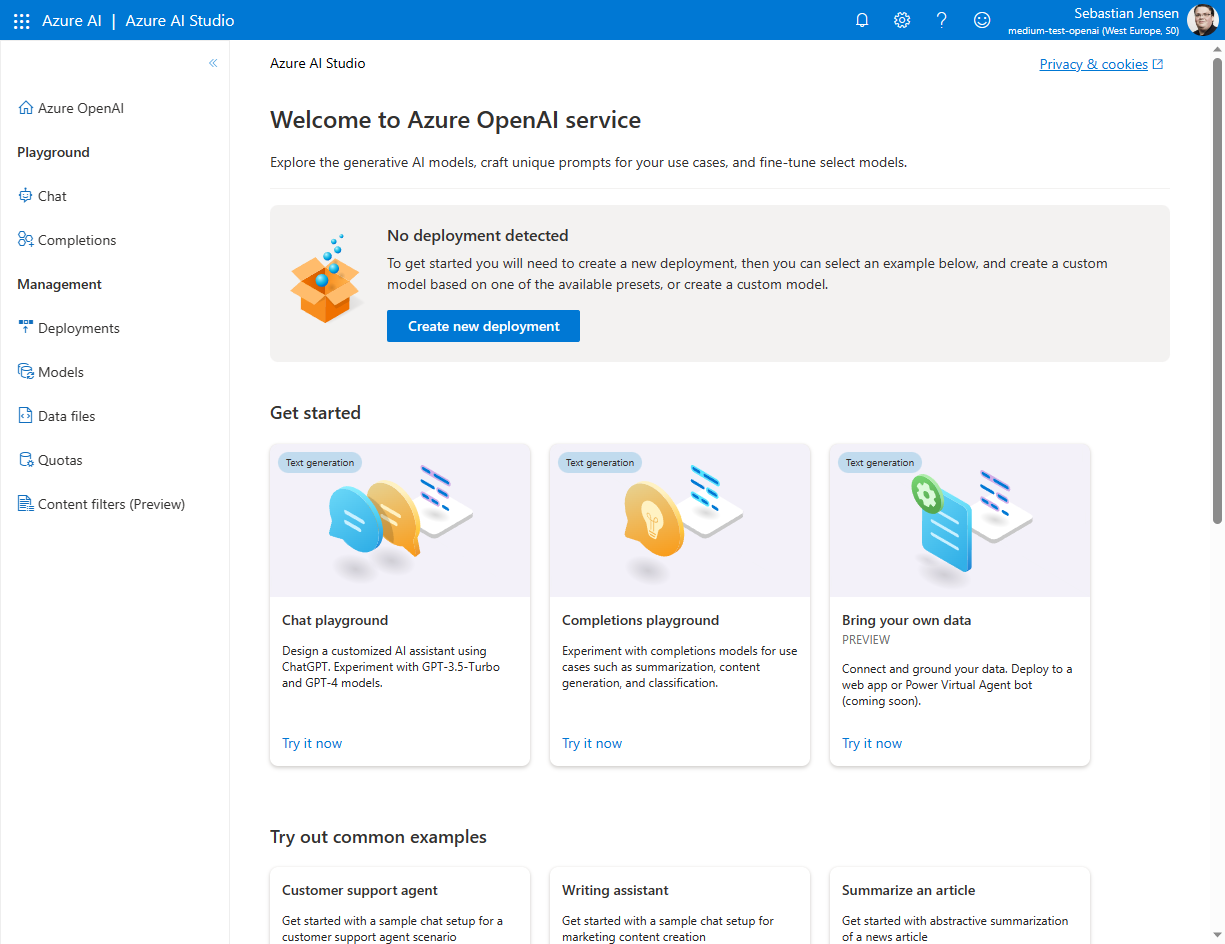Click the Create new deployment button
Image resolution: width=1225 pixels, height=944 pixels.
pos(483,326)
